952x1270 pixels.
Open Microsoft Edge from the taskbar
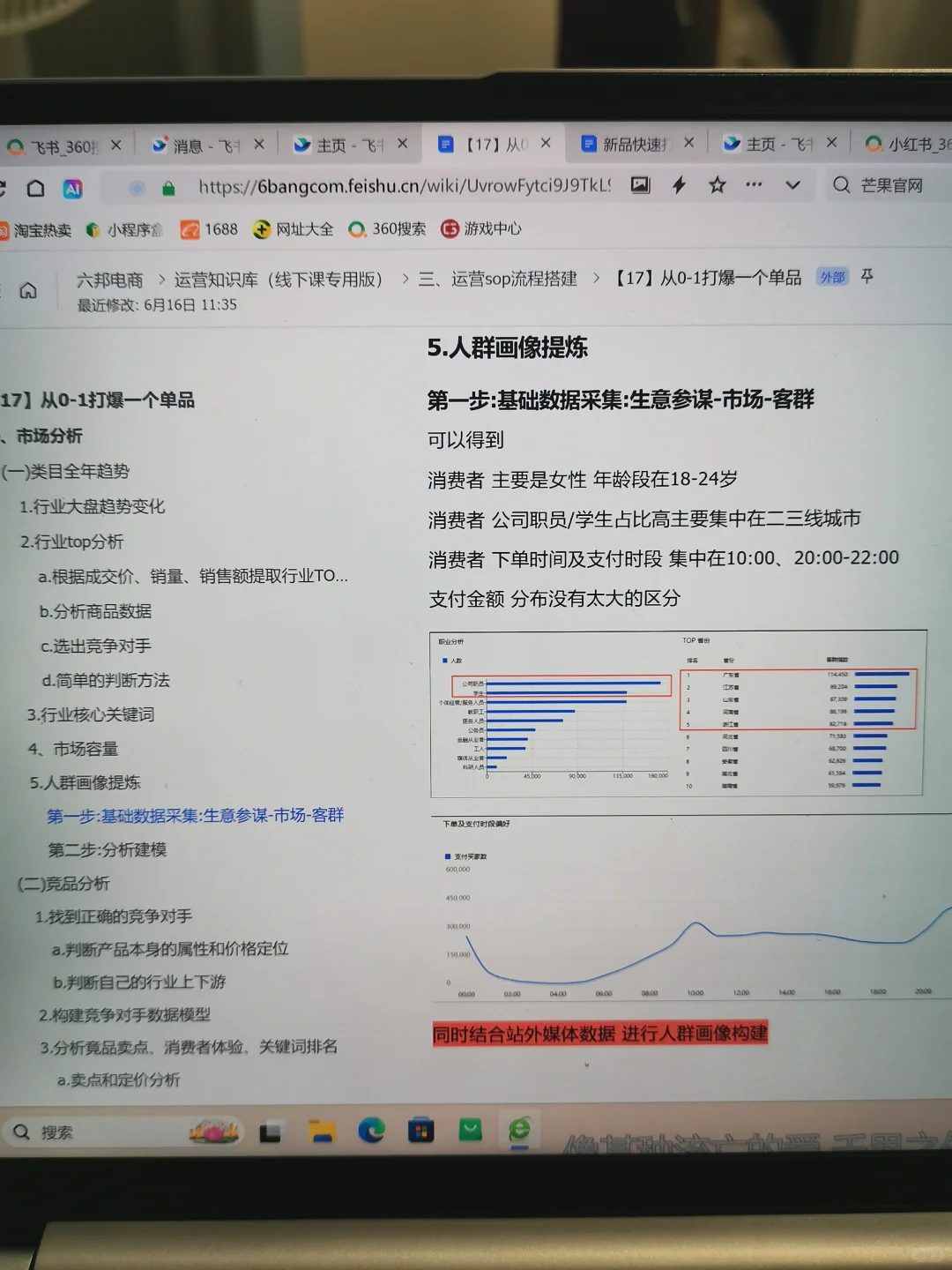(x=371, y=1130)
